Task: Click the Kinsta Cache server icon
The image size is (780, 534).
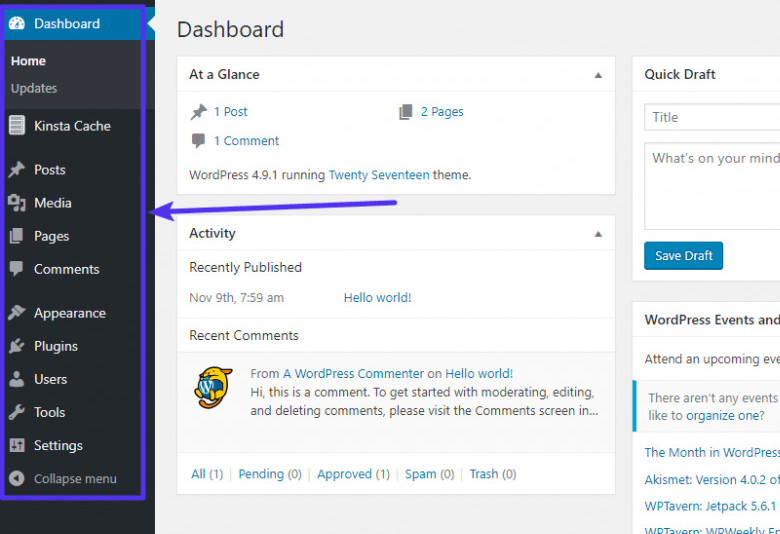Action: [x=16, y=125]
